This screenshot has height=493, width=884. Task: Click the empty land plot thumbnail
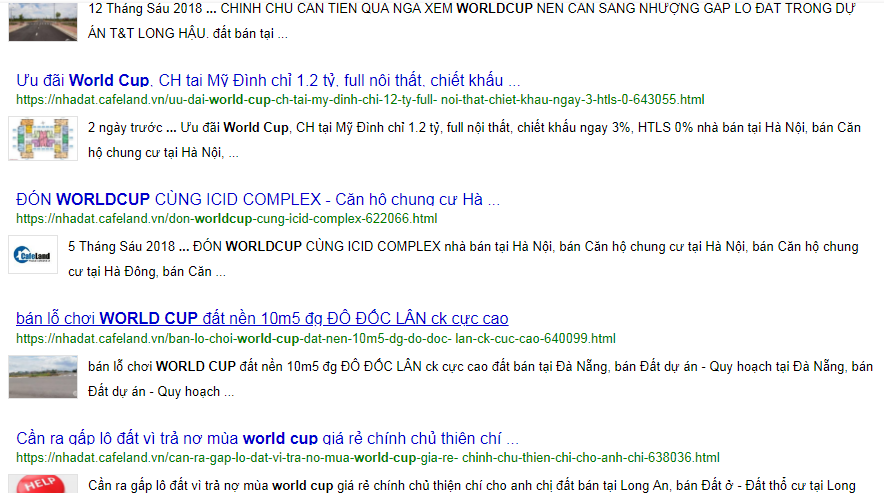(x=38, y=377)
